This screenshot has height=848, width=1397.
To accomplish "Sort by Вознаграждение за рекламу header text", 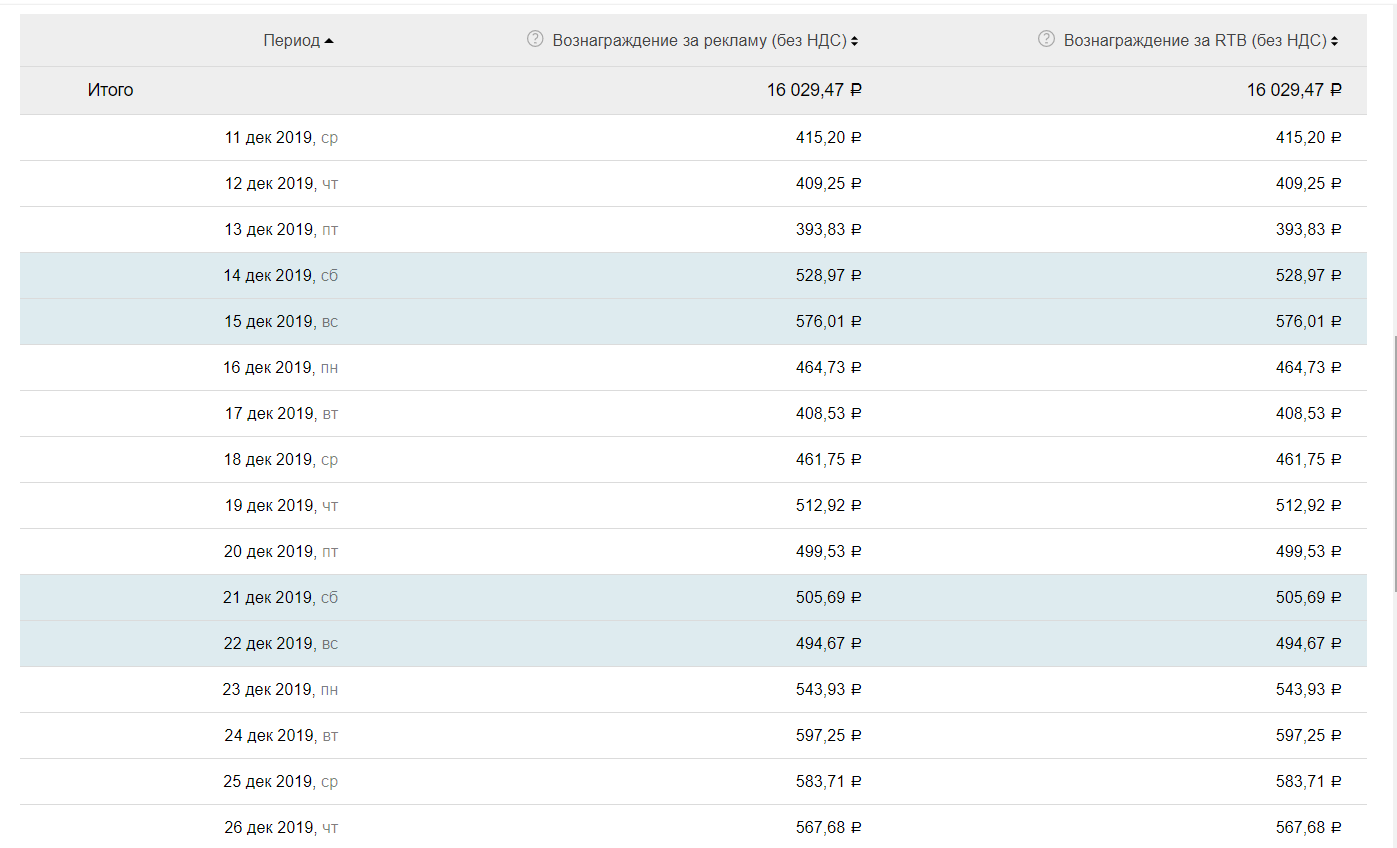I will pyautogui.click(x=699, y=41).
